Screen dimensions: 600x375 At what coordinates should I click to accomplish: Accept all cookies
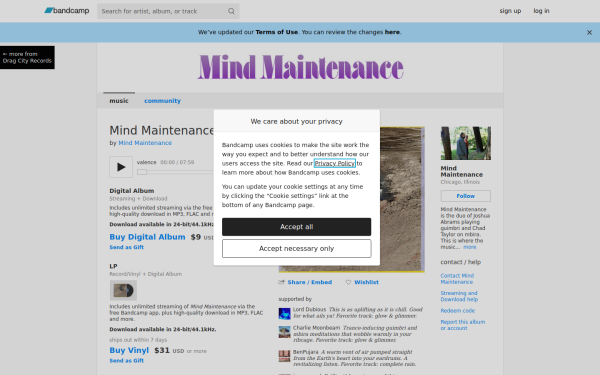pos(297,227)
